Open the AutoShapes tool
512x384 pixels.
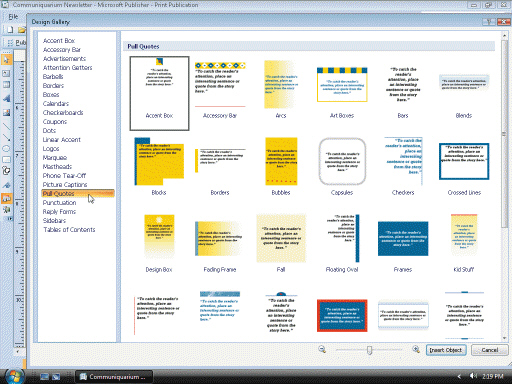[x=6, y=171]
